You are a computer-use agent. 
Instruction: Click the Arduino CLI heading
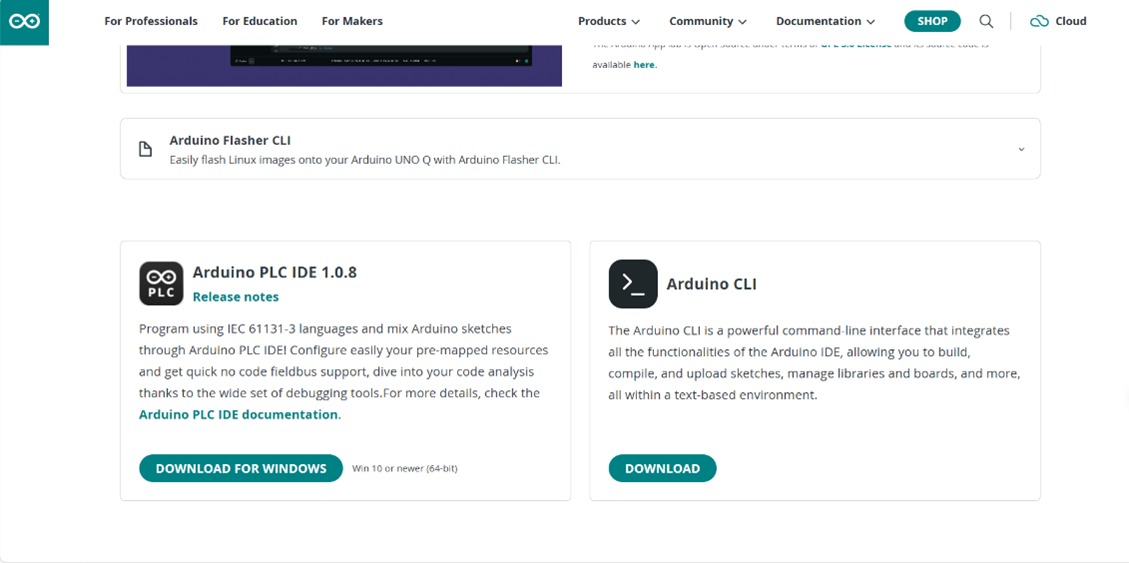(x=711, y=284)
